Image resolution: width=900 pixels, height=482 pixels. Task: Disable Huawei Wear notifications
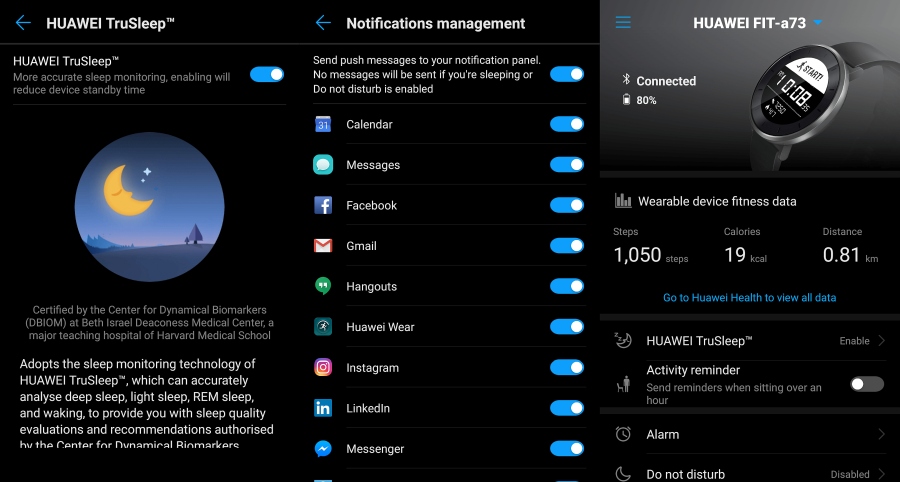tap(567, 326)
